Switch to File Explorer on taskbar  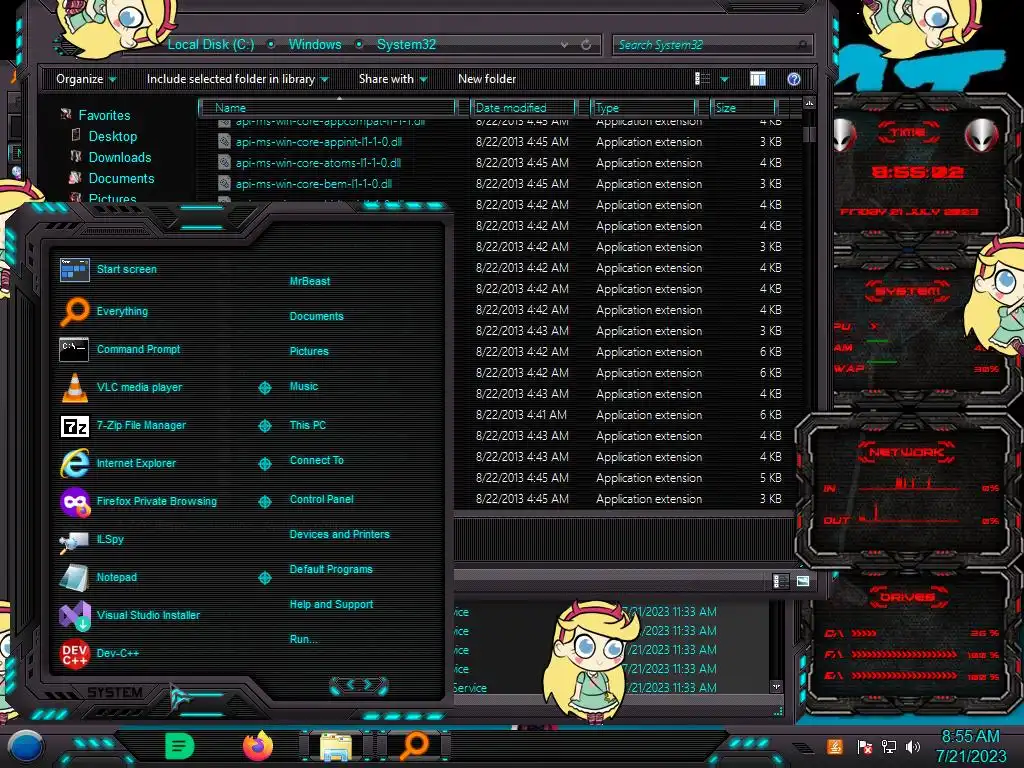coord(336,746)
